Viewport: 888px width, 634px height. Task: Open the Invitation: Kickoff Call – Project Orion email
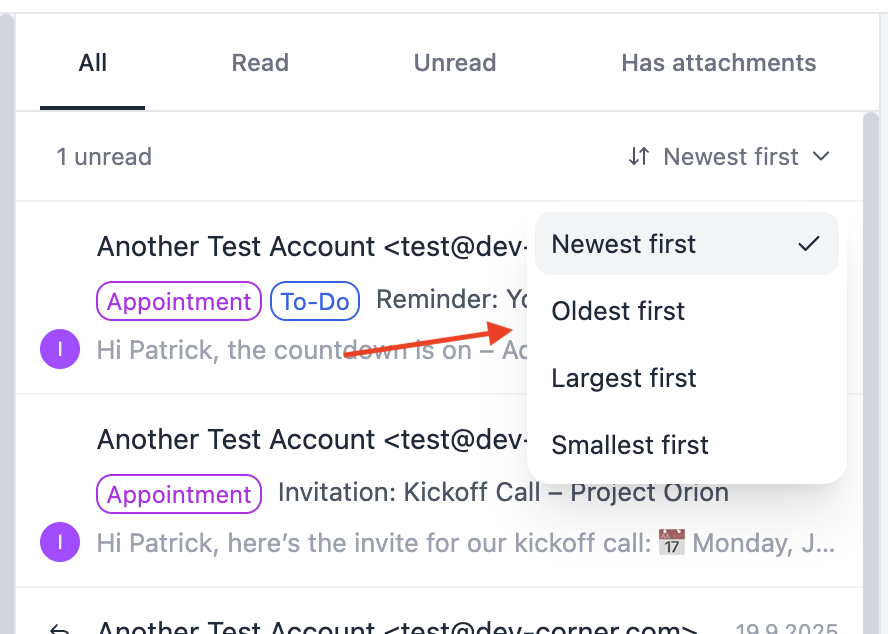click(x=503, y=493)
